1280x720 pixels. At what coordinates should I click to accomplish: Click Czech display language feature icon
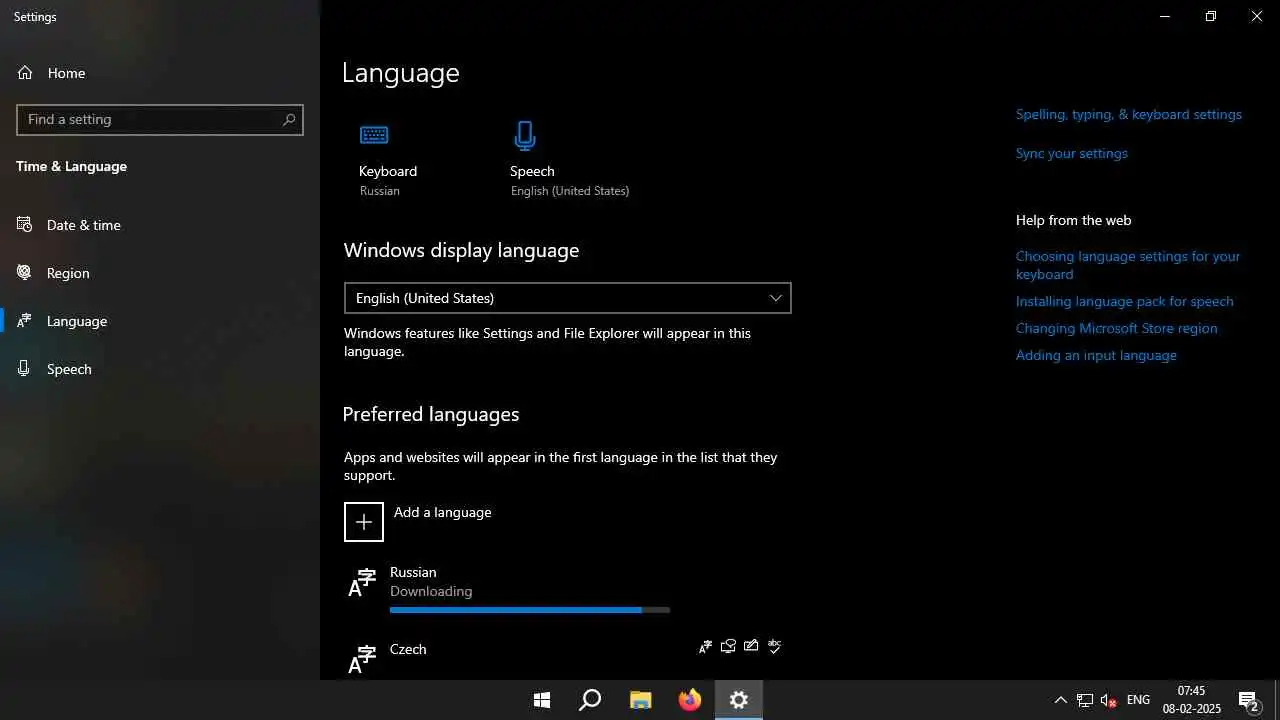click(706, 646)
